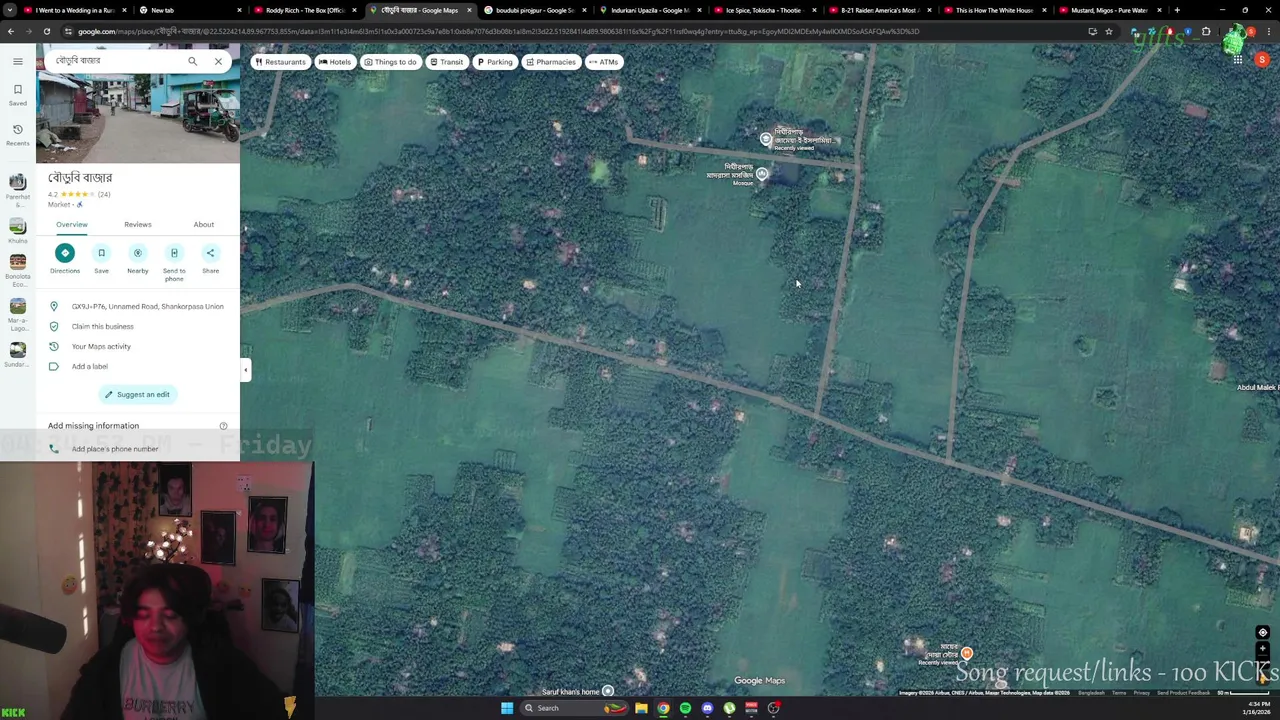Switch to the boudubi pirojpur Google tab
The image size is (1280, 720).
coord(535,10)
